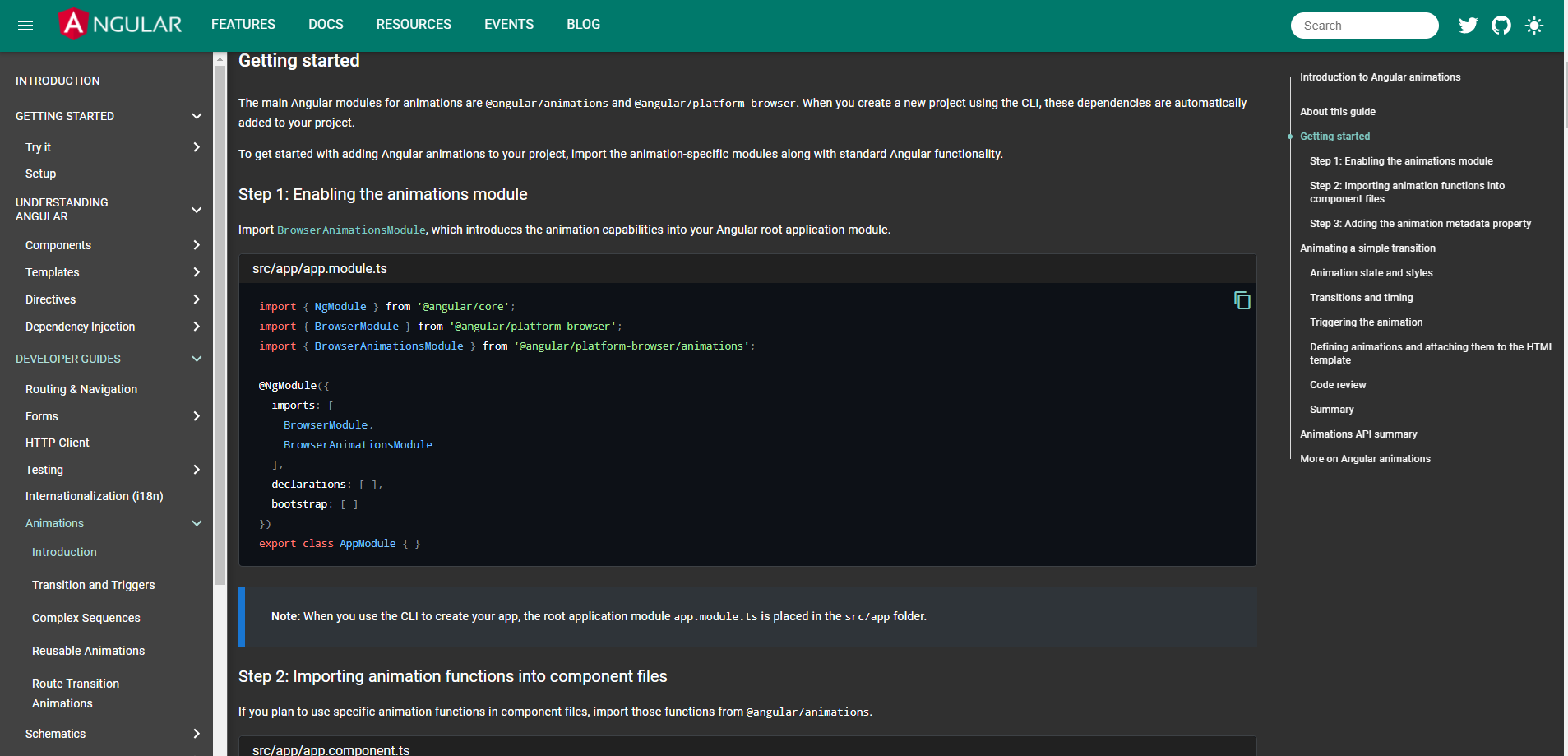Jump to Animation state and styles
Image resolution: width=1568 pixels, height=756 pixels.
point(1371,273)
